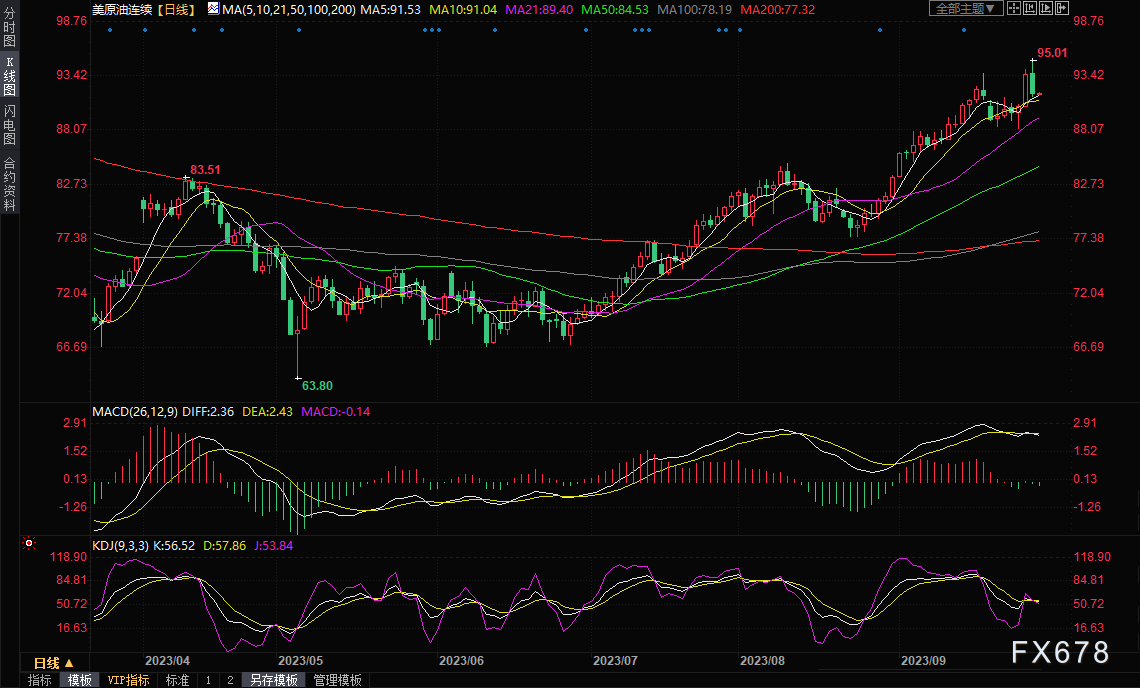The image size is (1140, 688).
Task: Click the 83.51 price peak label
Action: (x=205, y=169)
